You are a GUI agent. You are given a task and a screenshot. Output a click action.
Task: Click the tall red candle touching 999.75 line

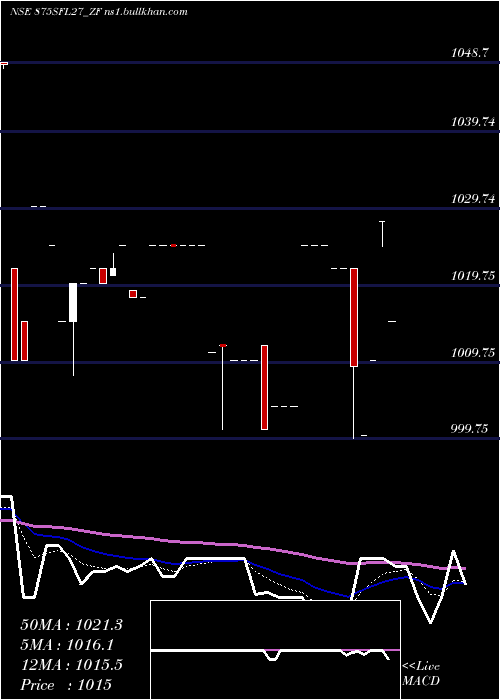coord(354,317)
